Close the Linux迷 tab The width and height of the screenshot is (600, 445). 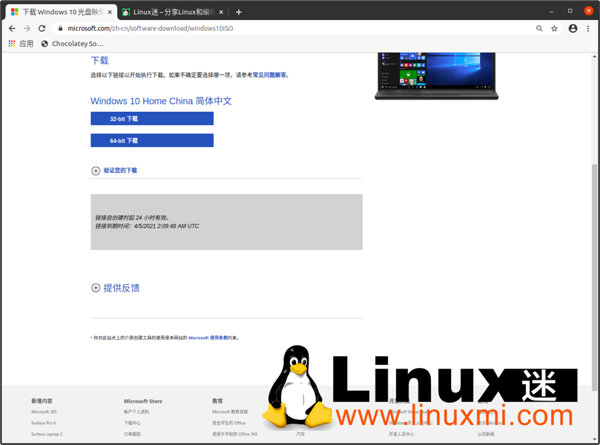coord(221,12)
